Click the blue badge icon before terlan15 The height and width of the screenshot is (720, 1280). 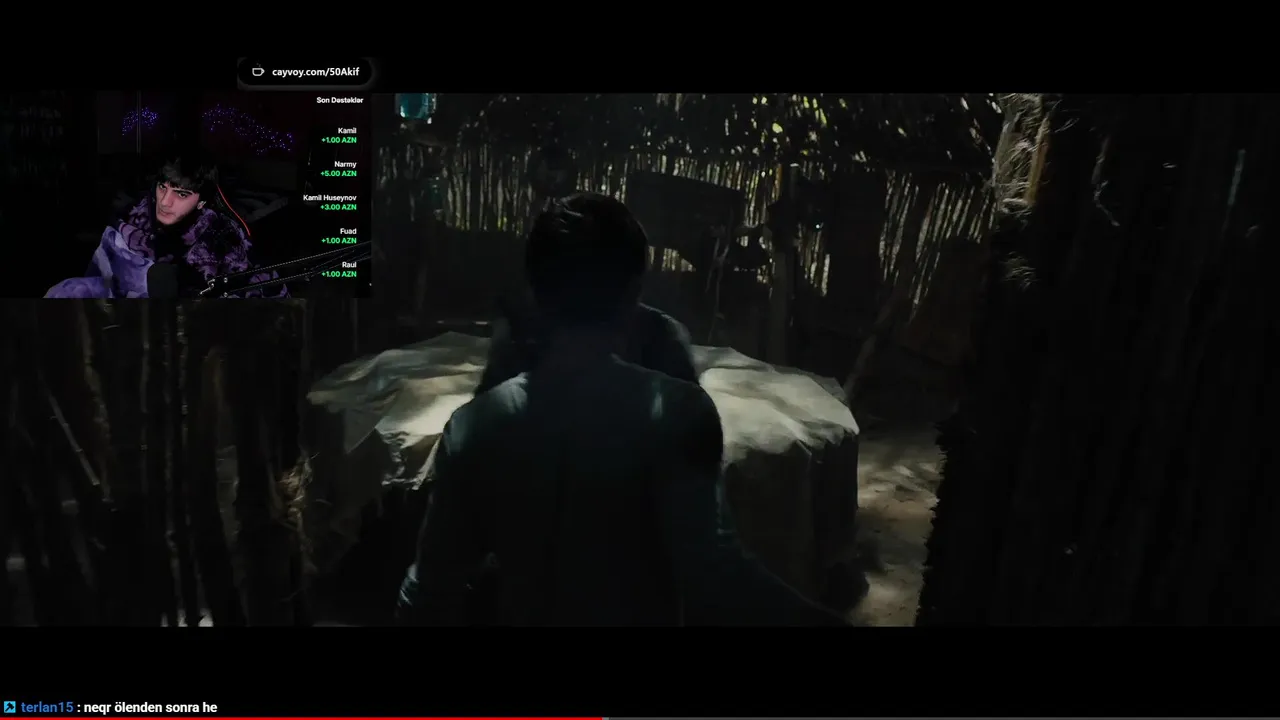[x=10, y=707]
